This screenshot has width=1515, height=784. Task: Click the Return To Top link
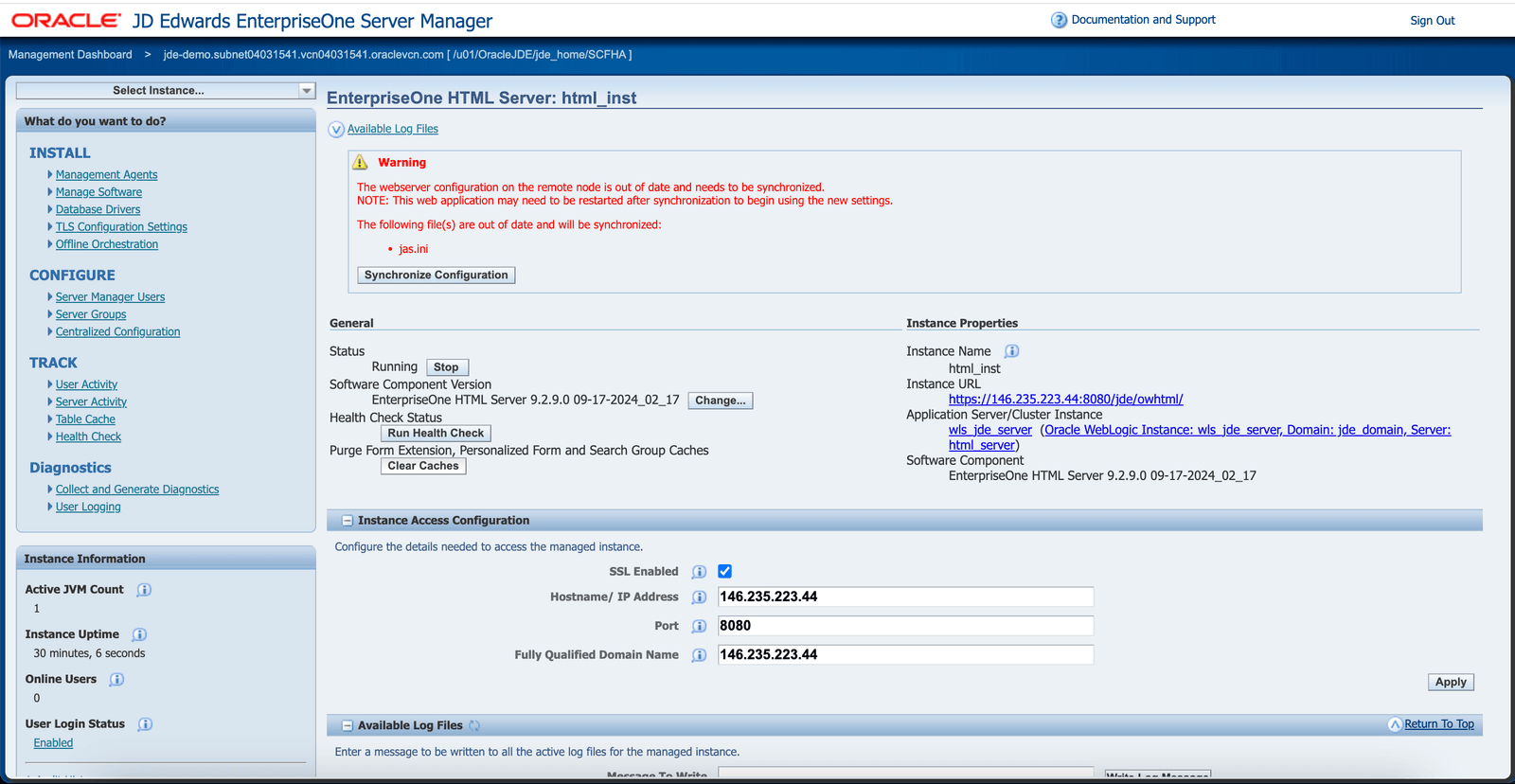point(1438,724)
